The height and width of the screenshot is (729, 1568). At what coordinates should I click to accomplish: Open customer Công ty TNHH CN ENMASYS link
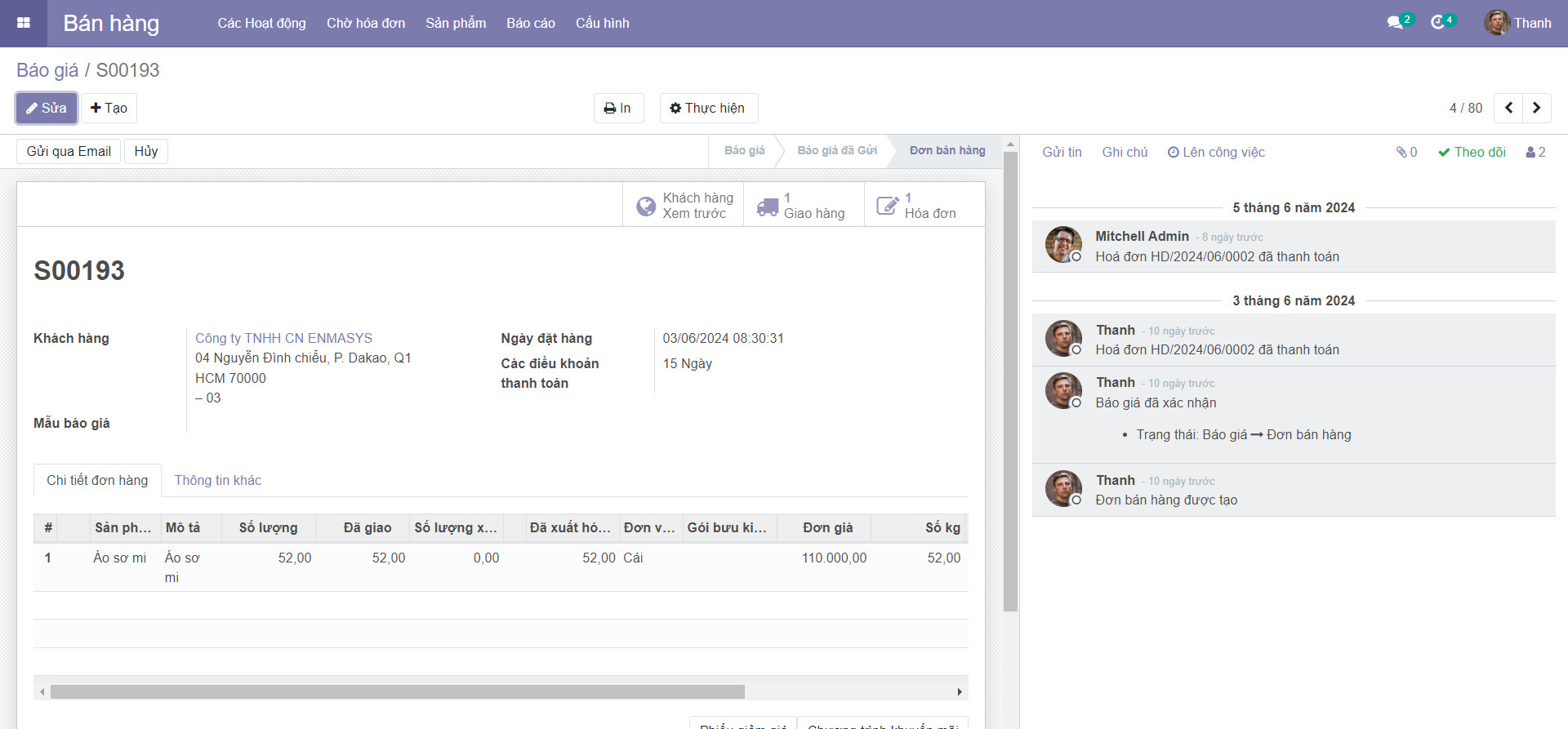tap(283, 338)
